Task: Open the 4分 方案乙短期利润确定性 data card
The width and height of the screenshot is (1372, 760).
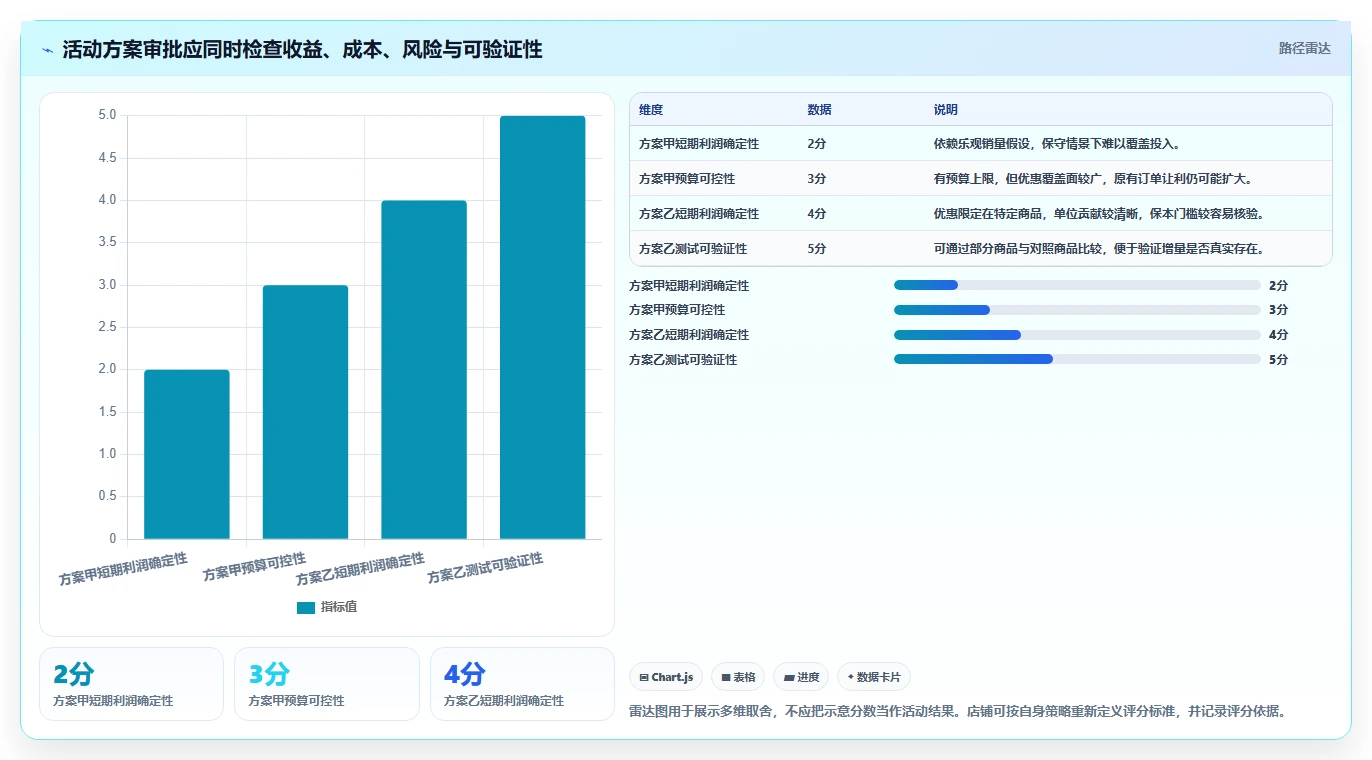Action: tap(522, 684)
